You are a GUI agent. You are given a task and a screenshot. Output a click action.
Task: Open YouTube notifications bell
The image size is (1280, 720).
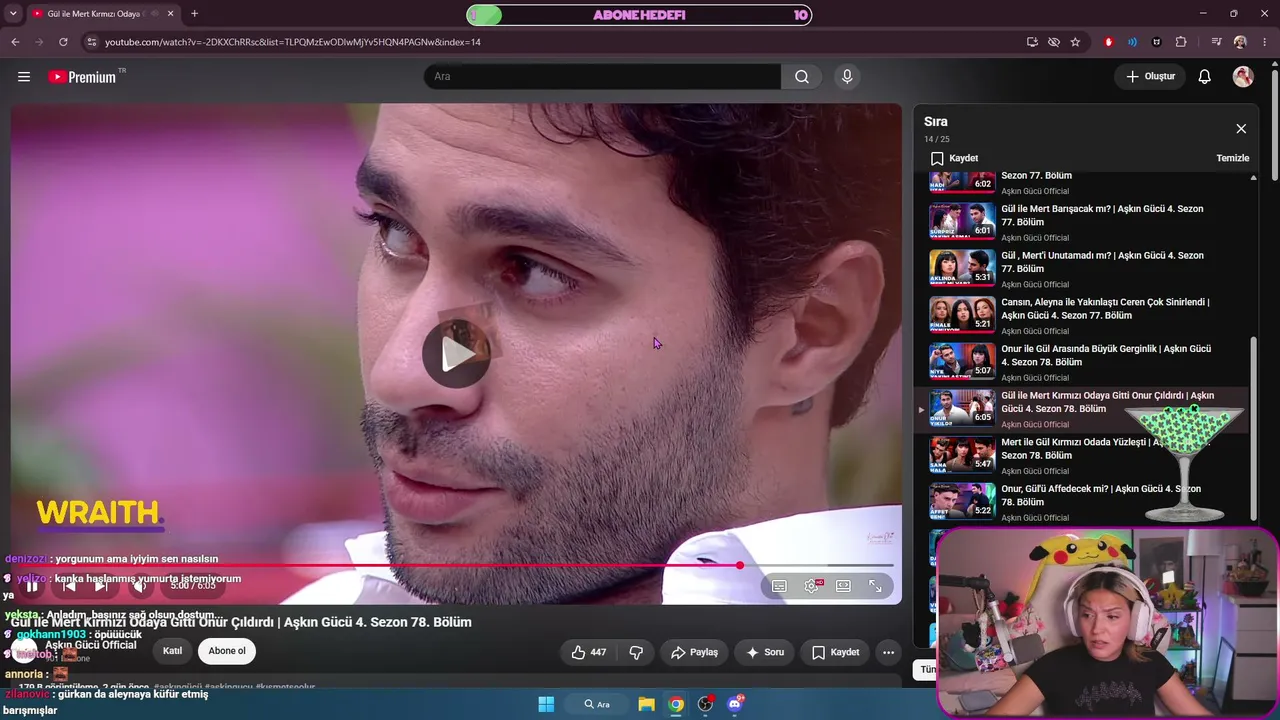pyautogui.click(x=1205, y=77)
